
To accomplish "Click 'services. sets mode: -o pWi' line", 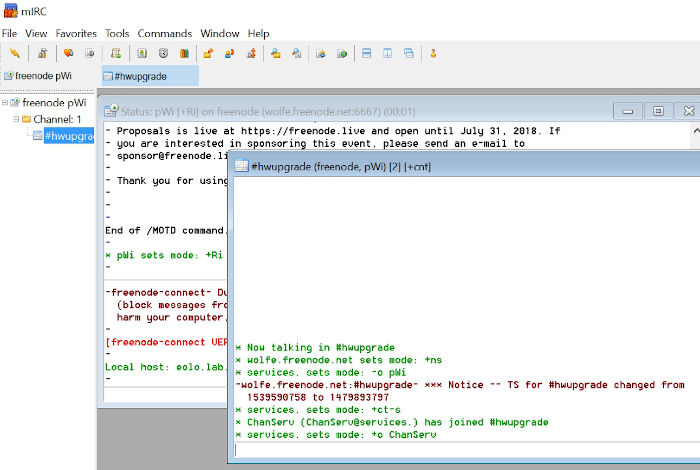I will 321,372.
